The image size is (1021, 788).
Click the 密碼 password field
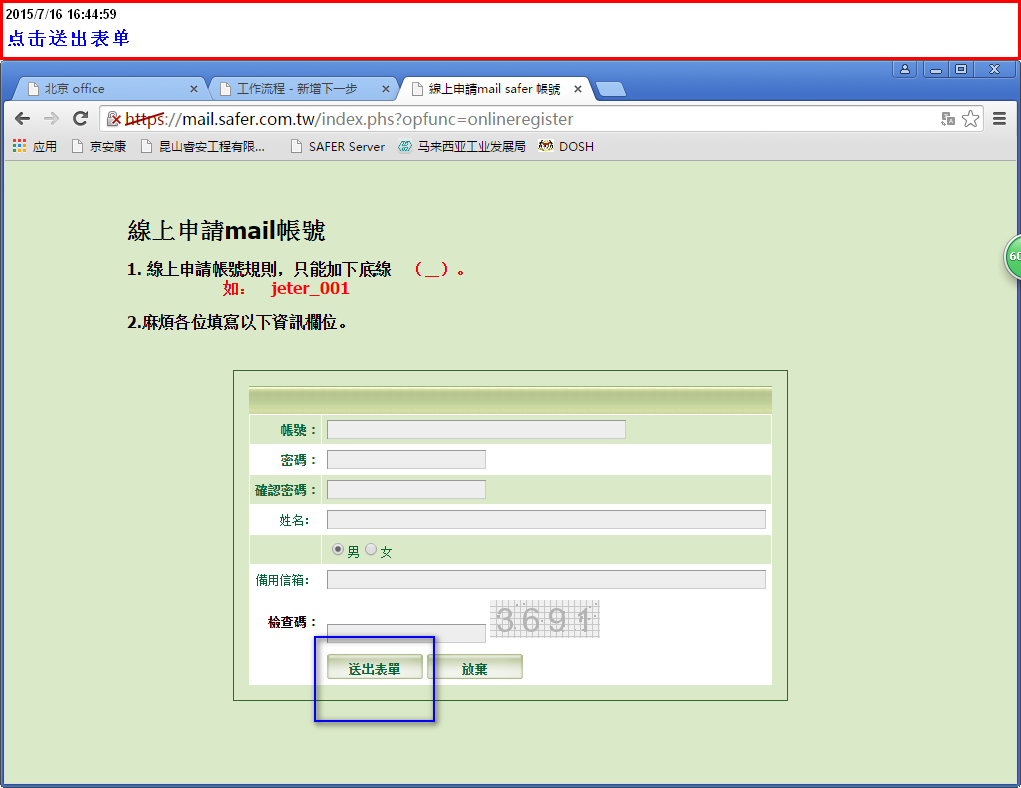point(406,460)
